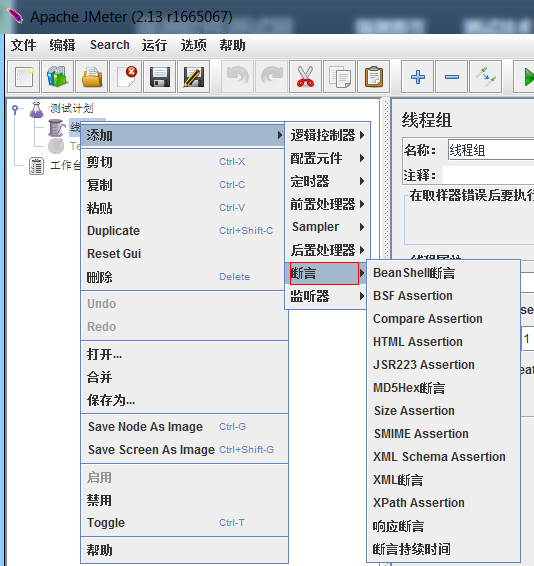Add a Compare Assertion

443,319
